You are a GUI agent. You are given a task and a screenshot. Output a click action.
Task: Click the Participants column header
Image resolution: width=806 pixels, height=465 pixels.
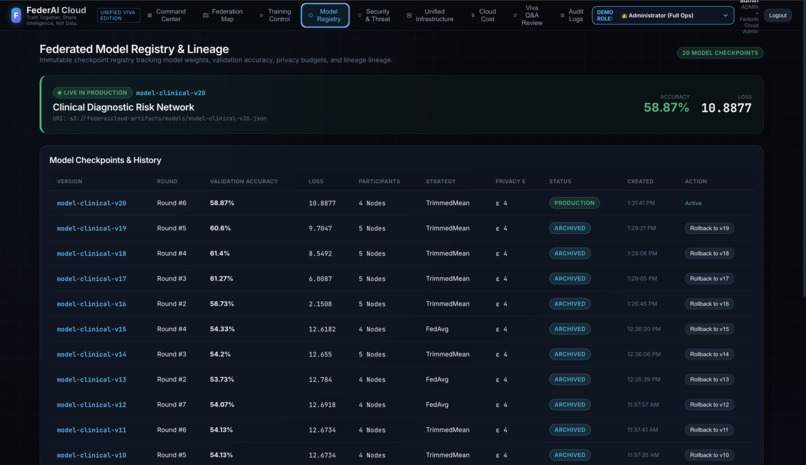(379, 181)
